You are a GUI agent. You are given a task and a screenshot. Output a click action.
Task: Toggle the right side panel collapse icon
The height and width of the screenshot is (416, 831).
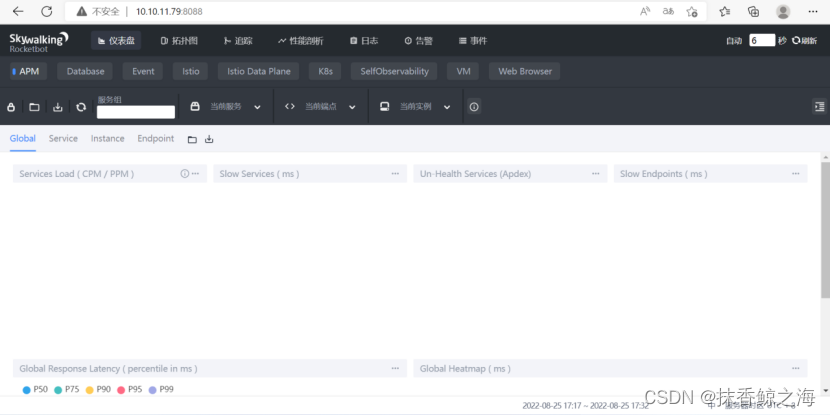(x=819, y=107)
